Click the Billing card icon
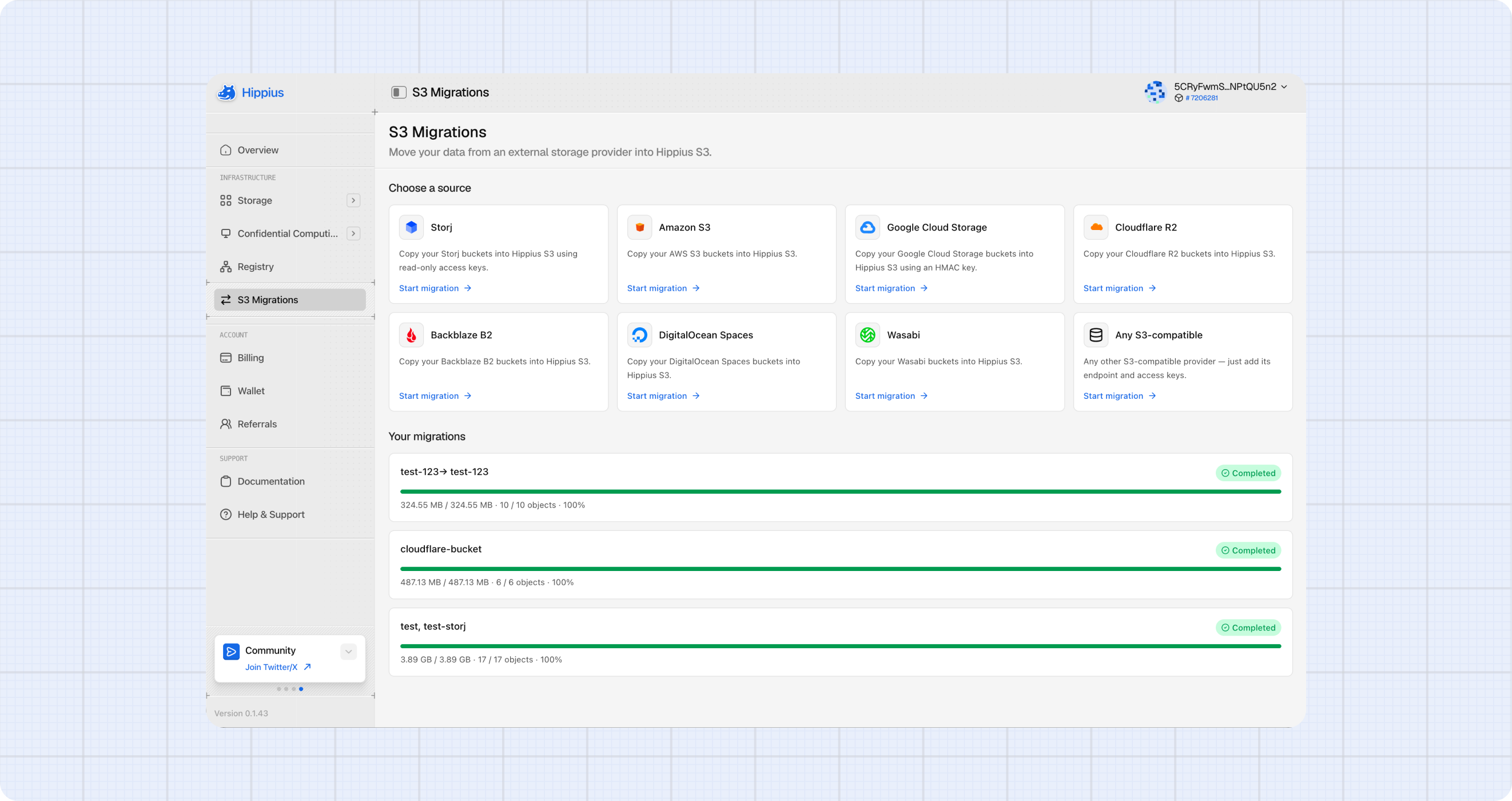This screenshot has width=1512, height=801. [x=225, y=358]
